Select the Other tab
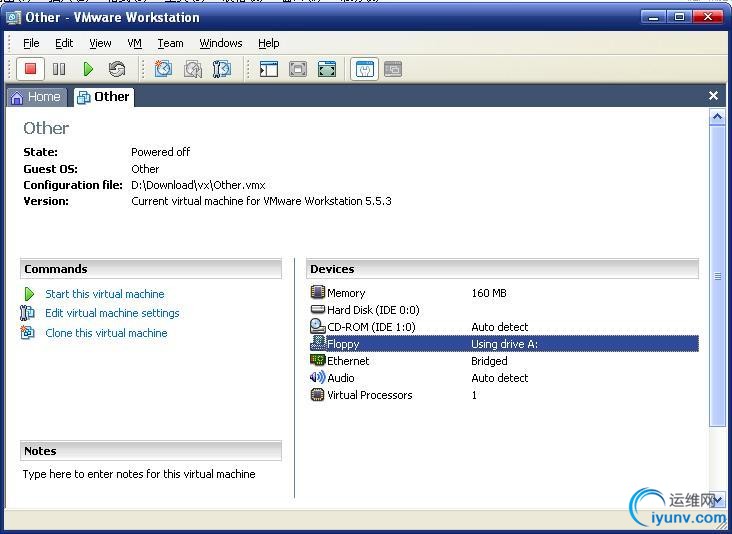Screen dimensions: 732x534 click(104, 97)
